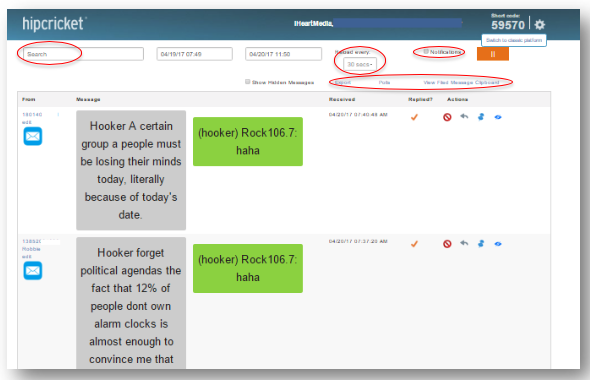Click blue pin icon on 07:37:20 AM row
The image size is (590, 380).
click(481, 244)
